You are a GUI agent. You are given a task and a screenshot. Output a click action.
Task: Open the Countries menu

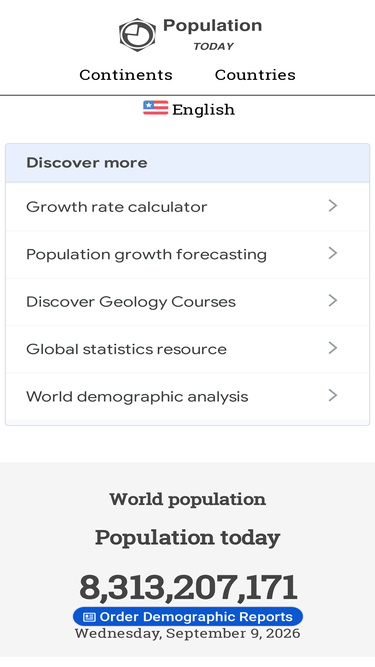coord(255,75)
